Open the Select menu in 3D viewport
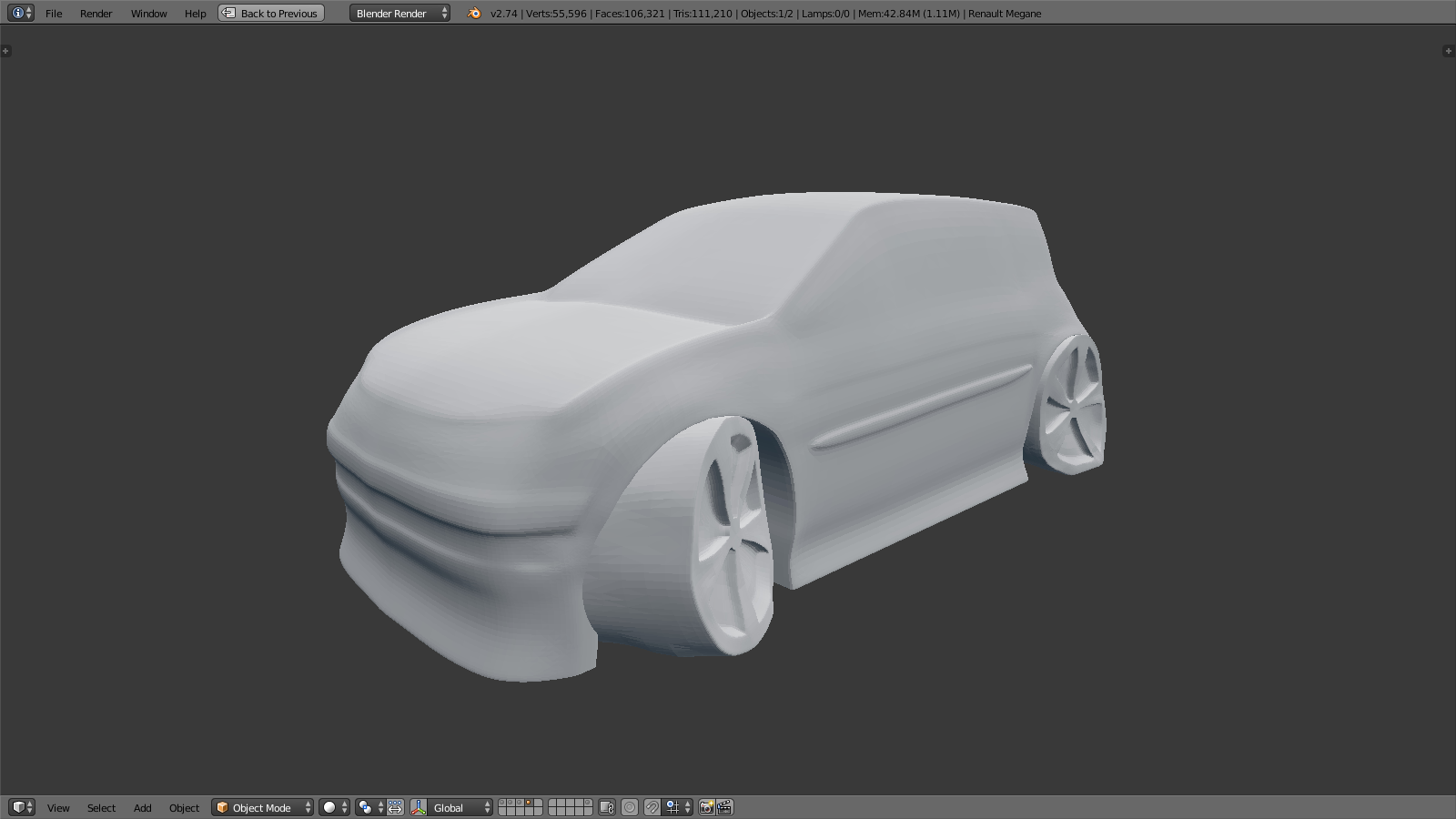Screen dimensions: 1456x819 [x=101, y=808]
